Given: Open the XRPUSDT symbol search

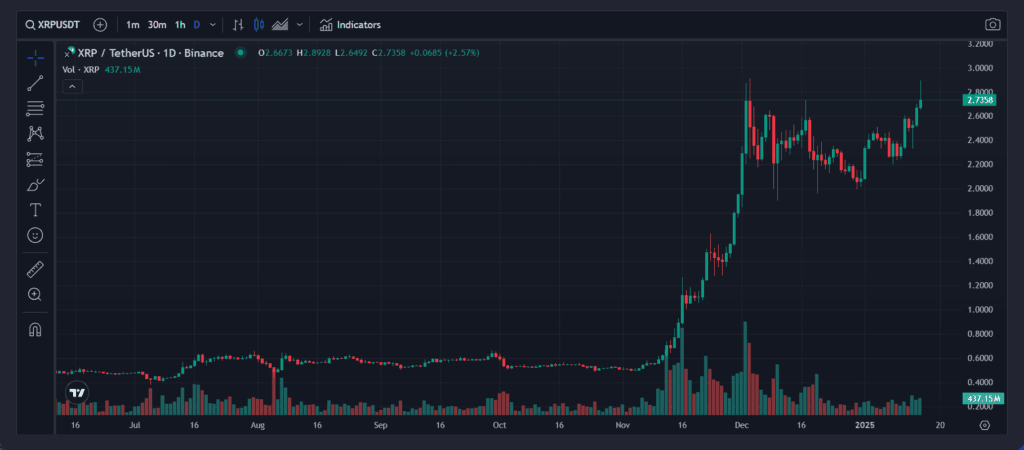Looking at the screenshot, I should click(x=52, y=25).
